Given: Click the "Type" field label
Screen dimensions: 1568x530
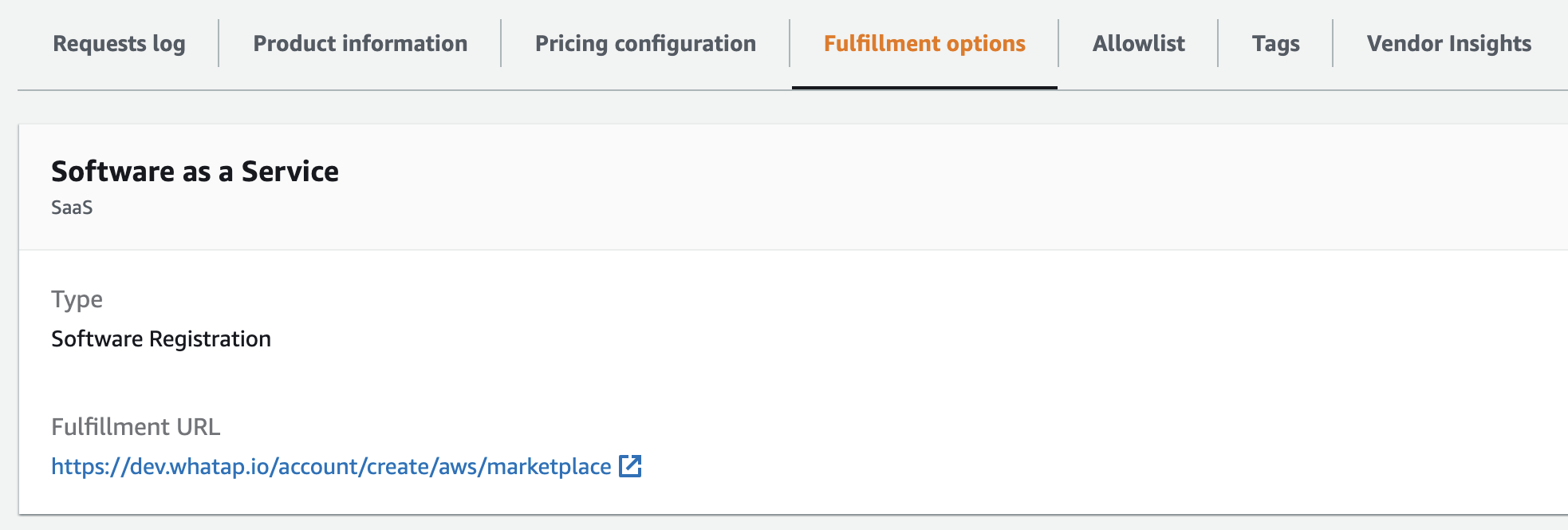Looking at the screenshot, I should [77, 299].
